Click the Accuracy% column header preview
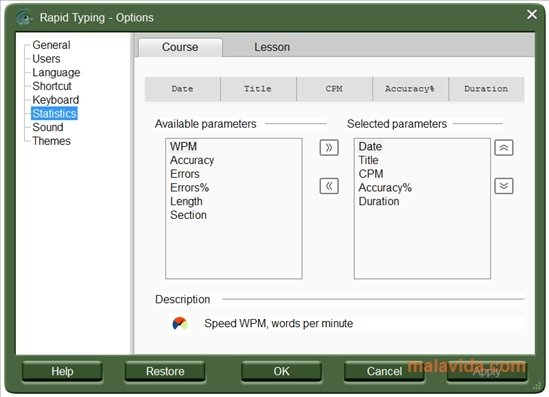 coord(410,89)
